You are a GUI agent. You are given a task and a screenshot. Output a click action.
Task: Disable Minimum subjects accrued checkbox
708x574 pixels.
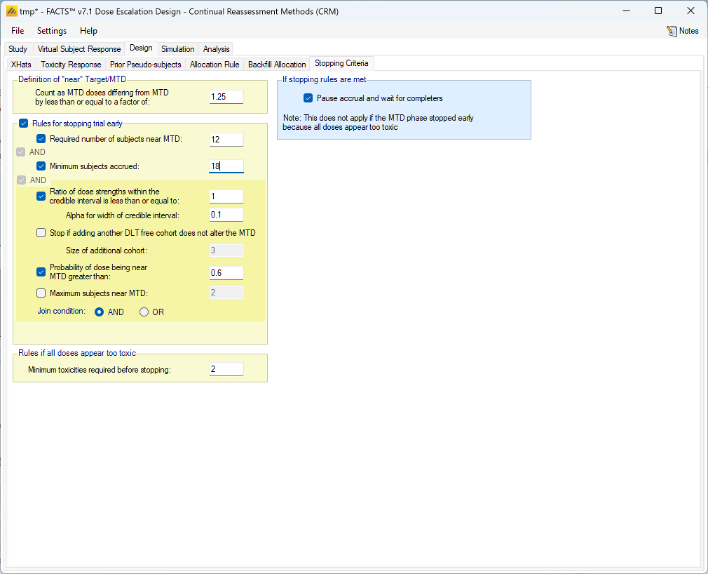pyautogui.click(x=41, y=166)
